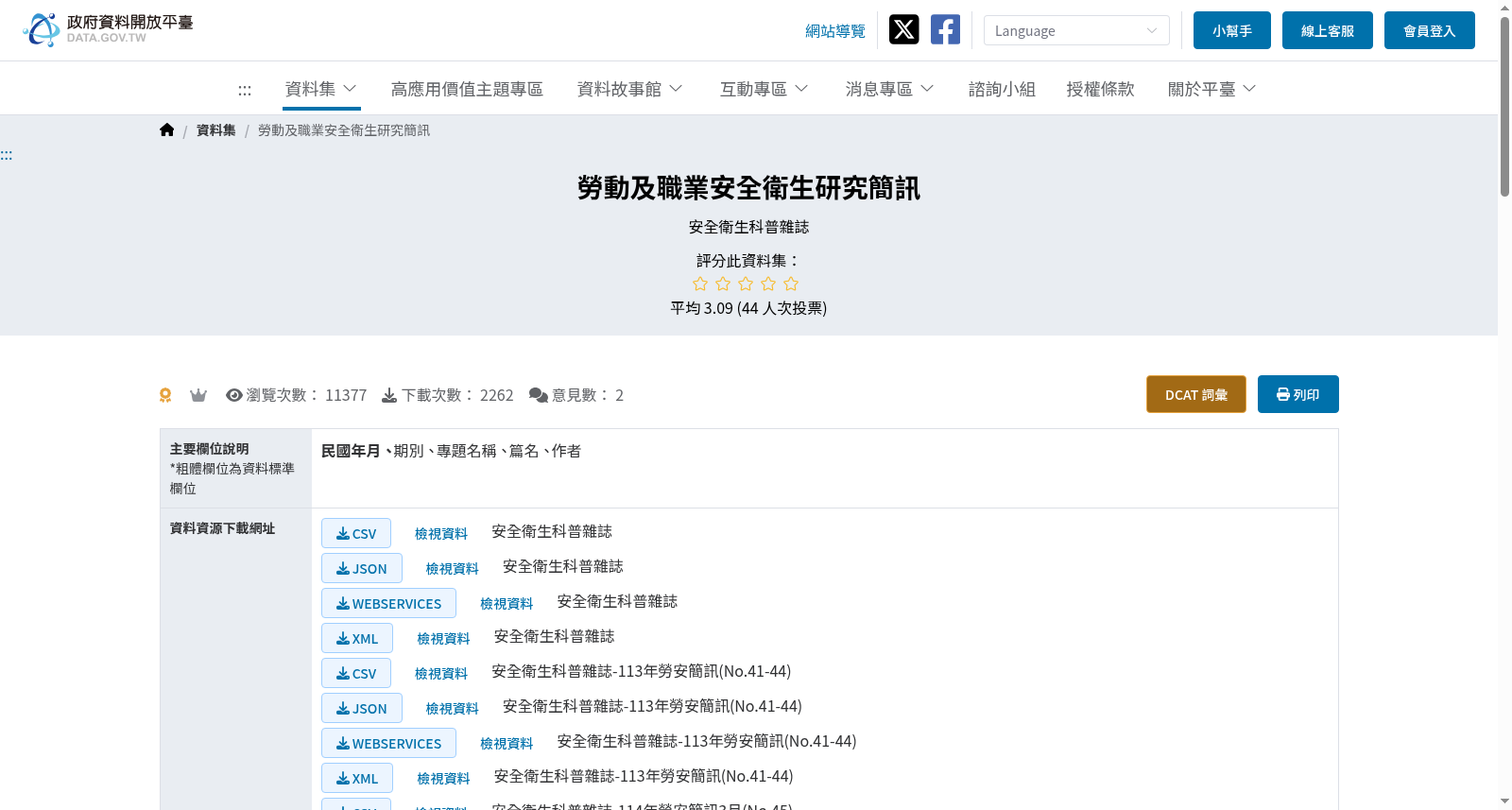1512x810 pixels.
Task: Click the 主要欄位說明 row header
Action: [235, 469]
